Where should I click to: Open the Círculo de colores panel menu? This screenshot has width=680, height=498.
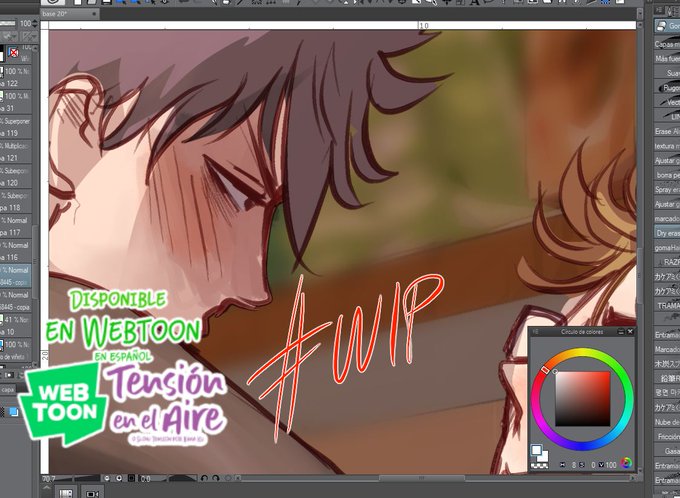pyautogui.click(x=535, y=332)
